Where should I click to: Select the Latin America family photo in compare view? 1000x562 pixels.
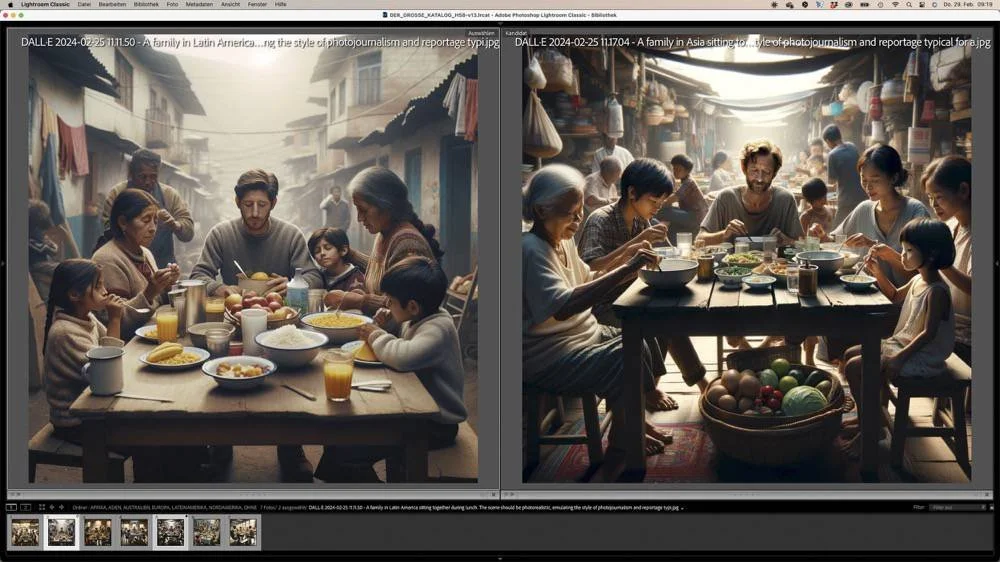[x=253, y=258]
